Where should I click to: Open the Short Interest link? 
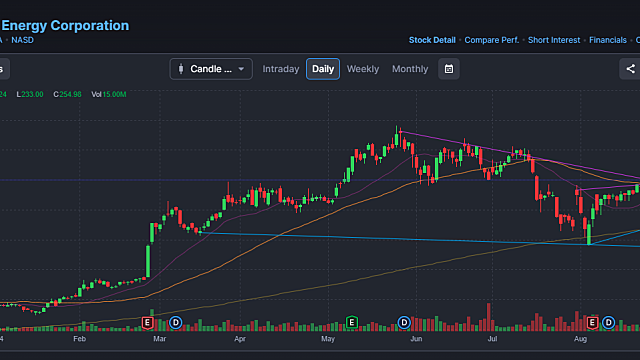click(x=554, y=40)
